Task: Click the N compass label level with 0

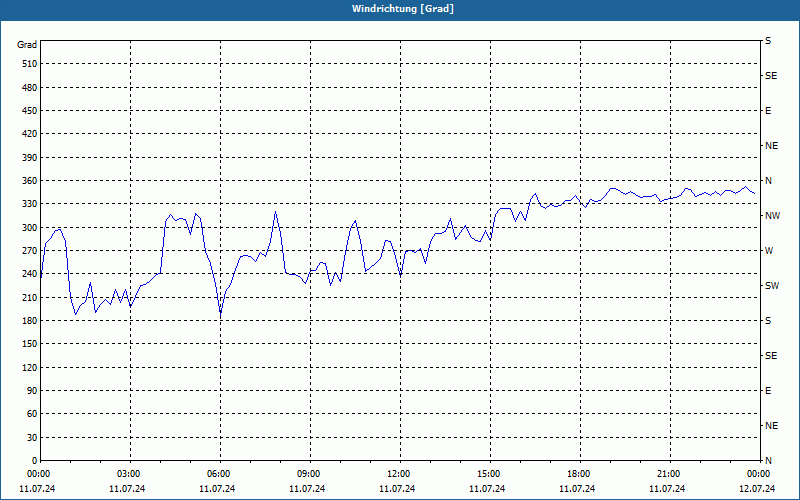Action: point(768,461)
